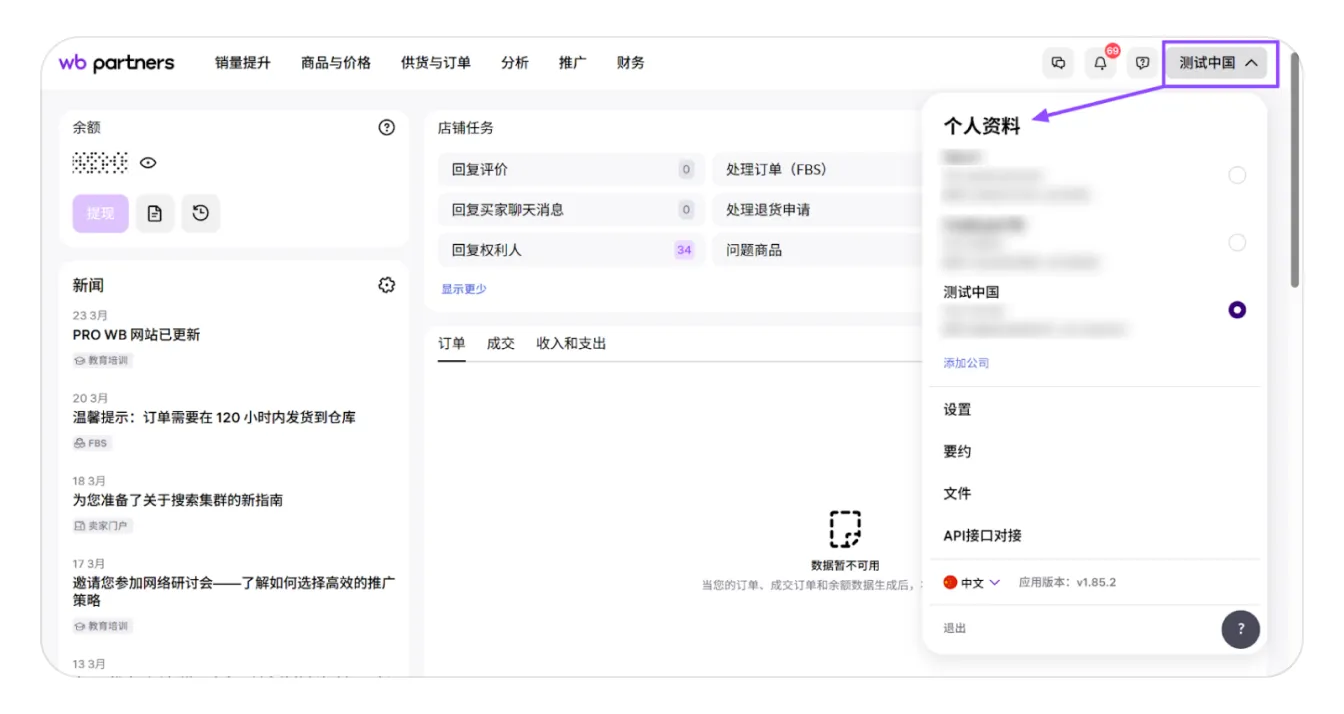Click the floating help question button
Image resolution: width=1344 pixels, height=714 pixels.
(1241, 629)
